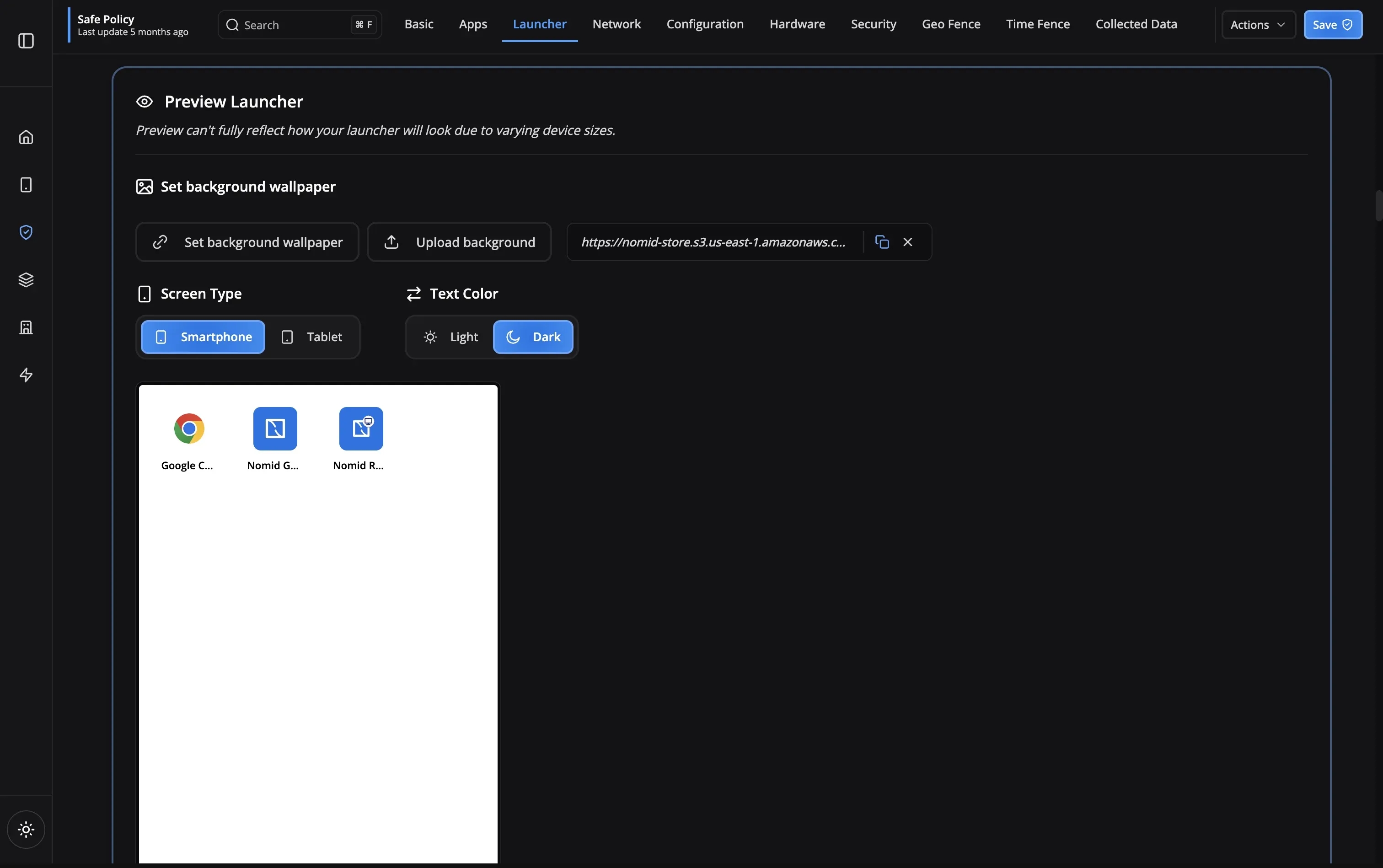
Task: Open the Policies shield icon in the sidebar
Action: point(26,232)
